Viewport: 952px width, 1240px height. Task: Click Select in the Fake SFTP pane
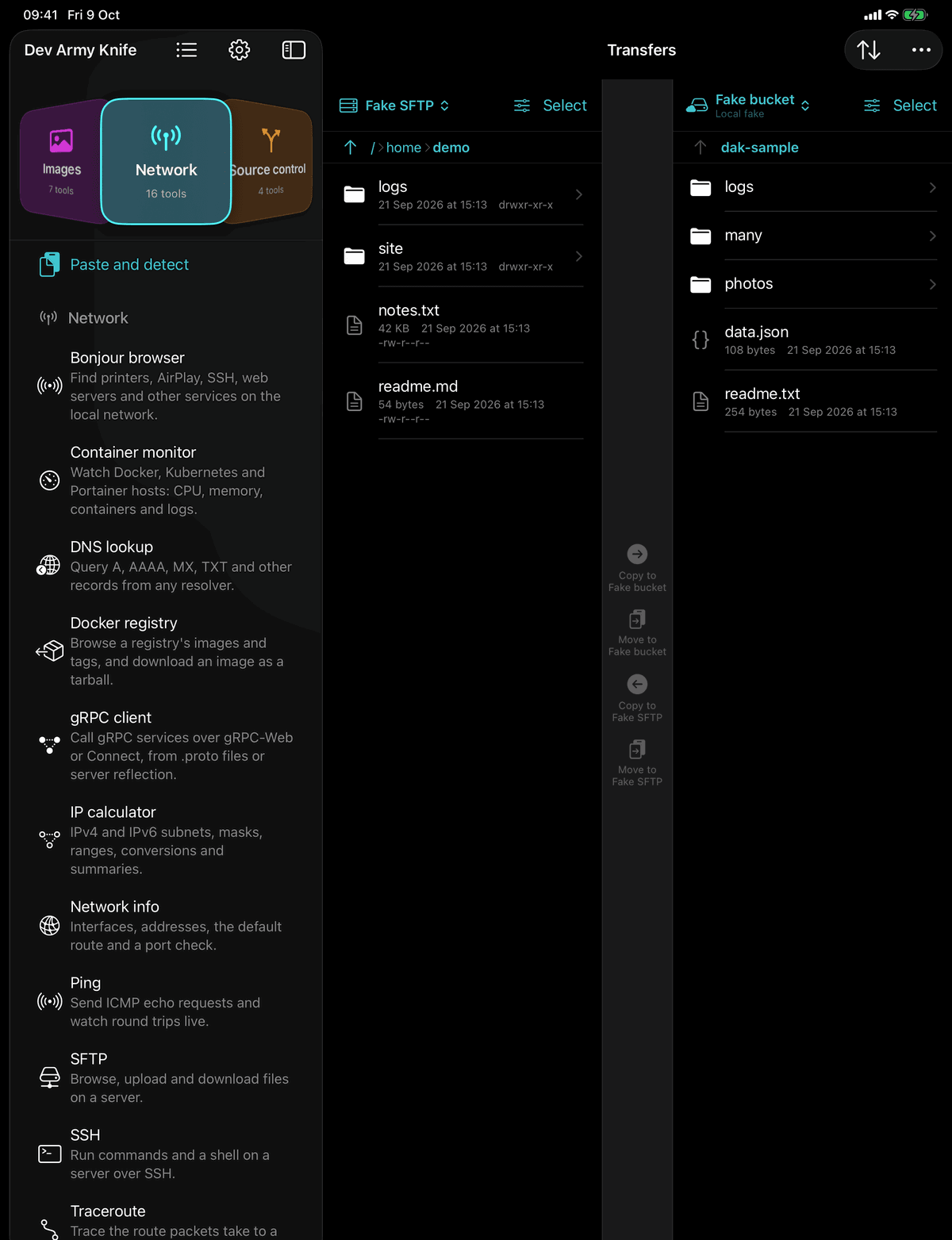[565, 106]
